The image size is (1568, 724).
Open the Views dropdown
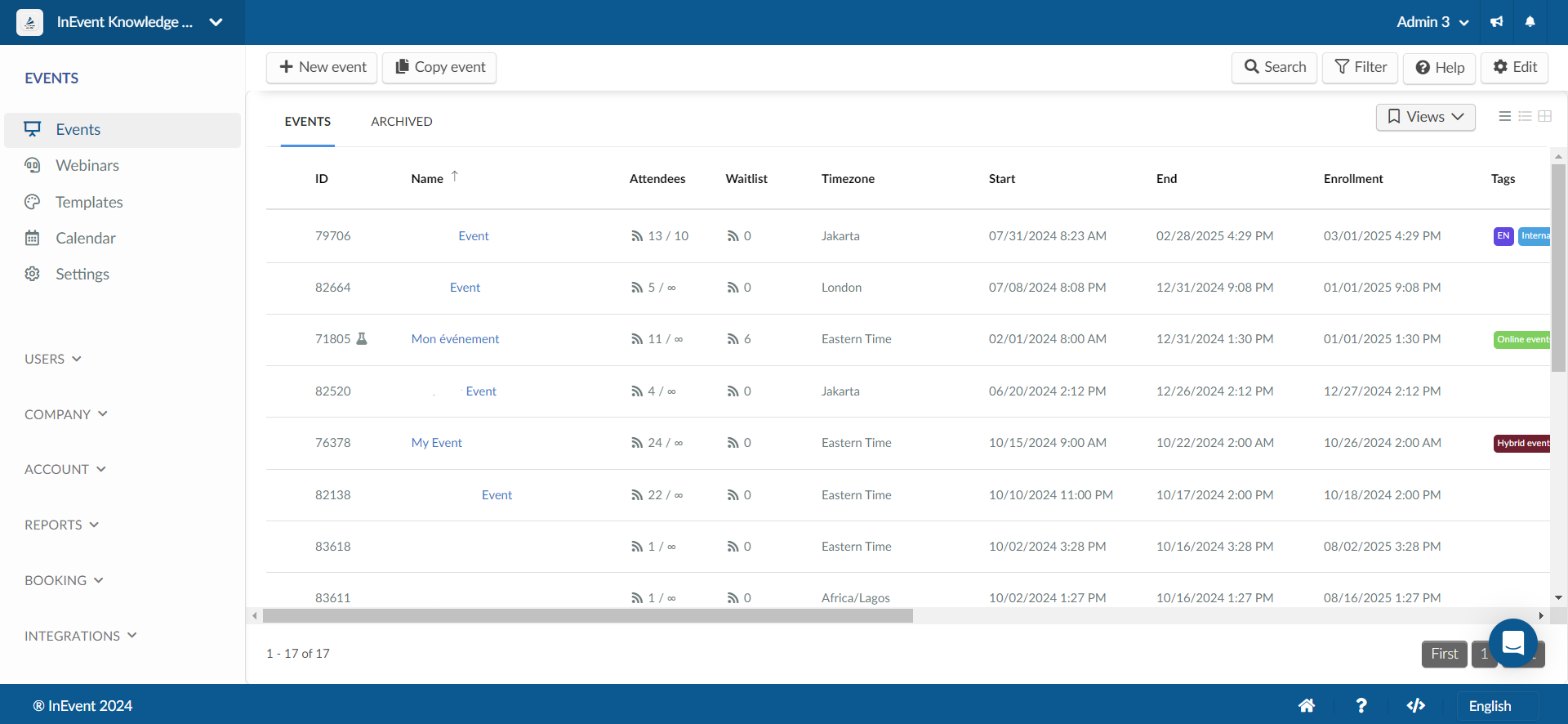click(1425, 117)
